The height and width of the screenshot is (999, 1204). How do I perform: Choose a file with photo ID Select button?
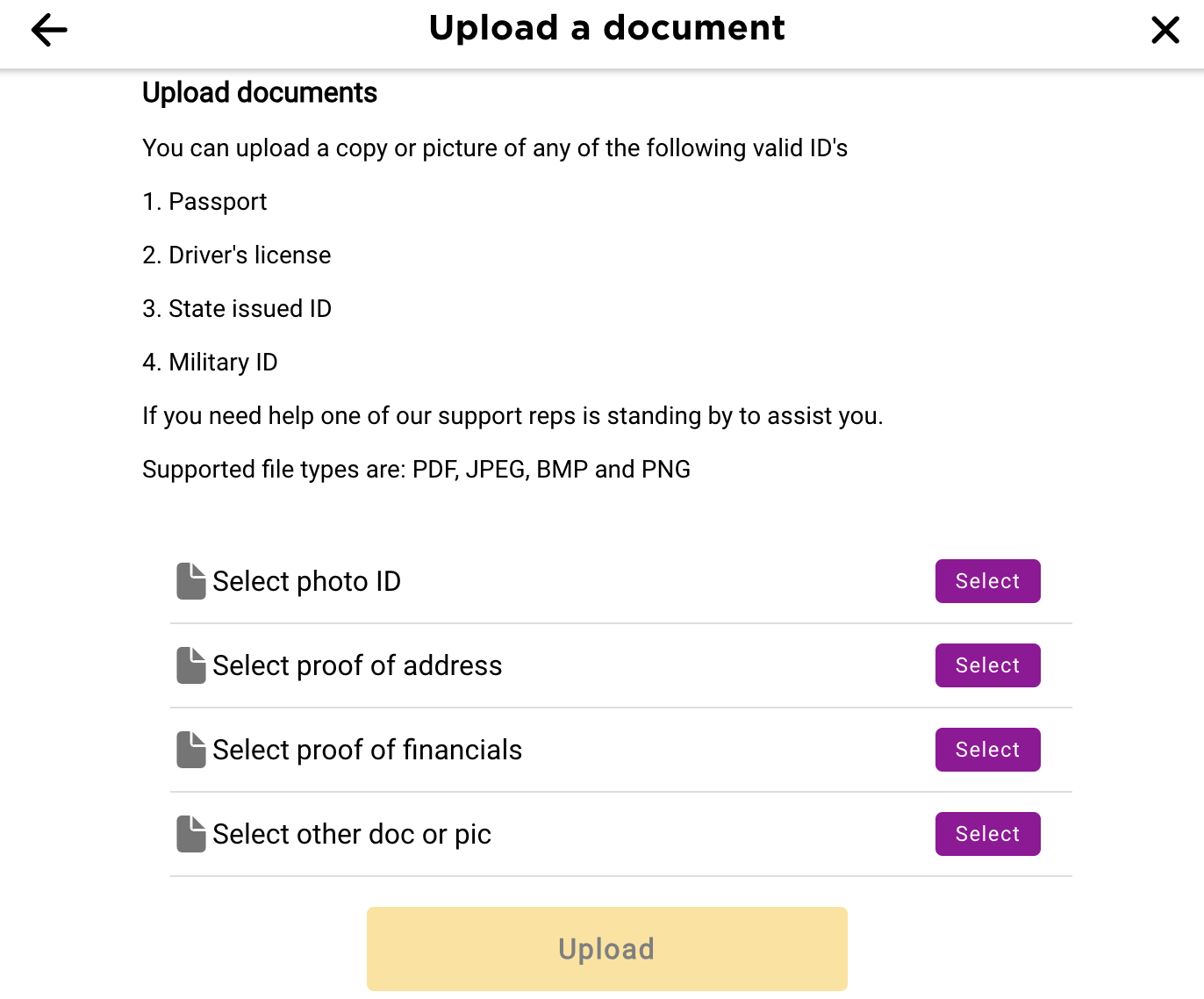987,581
